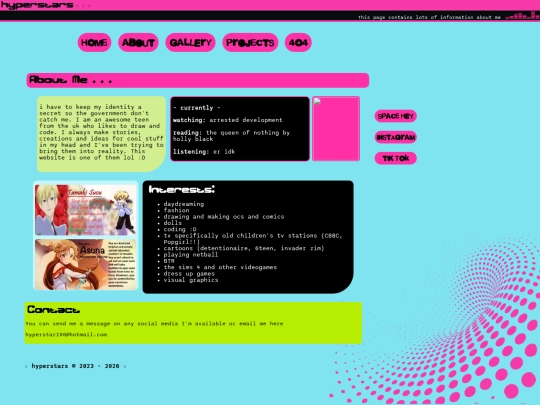Screen dimensions: 540x405
Task: Click the 'coding :D' interest item
Action: click(x=180, y=229)
